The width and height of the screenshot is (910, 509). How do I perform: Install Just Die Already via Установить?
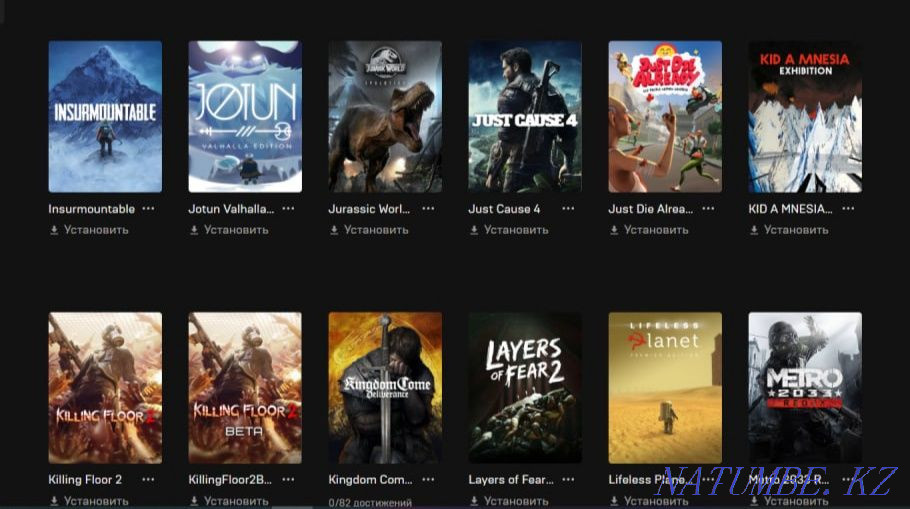(x=656, y=230)
